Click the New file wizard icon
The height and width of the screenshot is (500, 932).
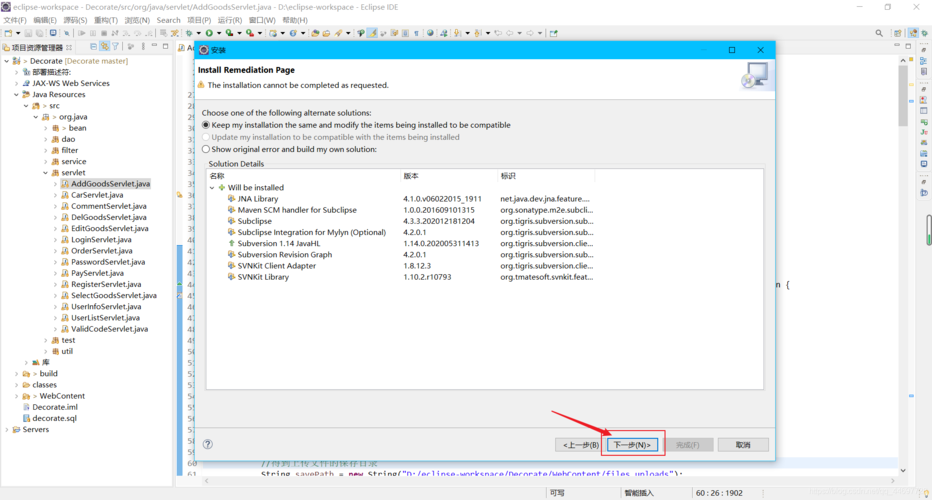coord(8,33)
